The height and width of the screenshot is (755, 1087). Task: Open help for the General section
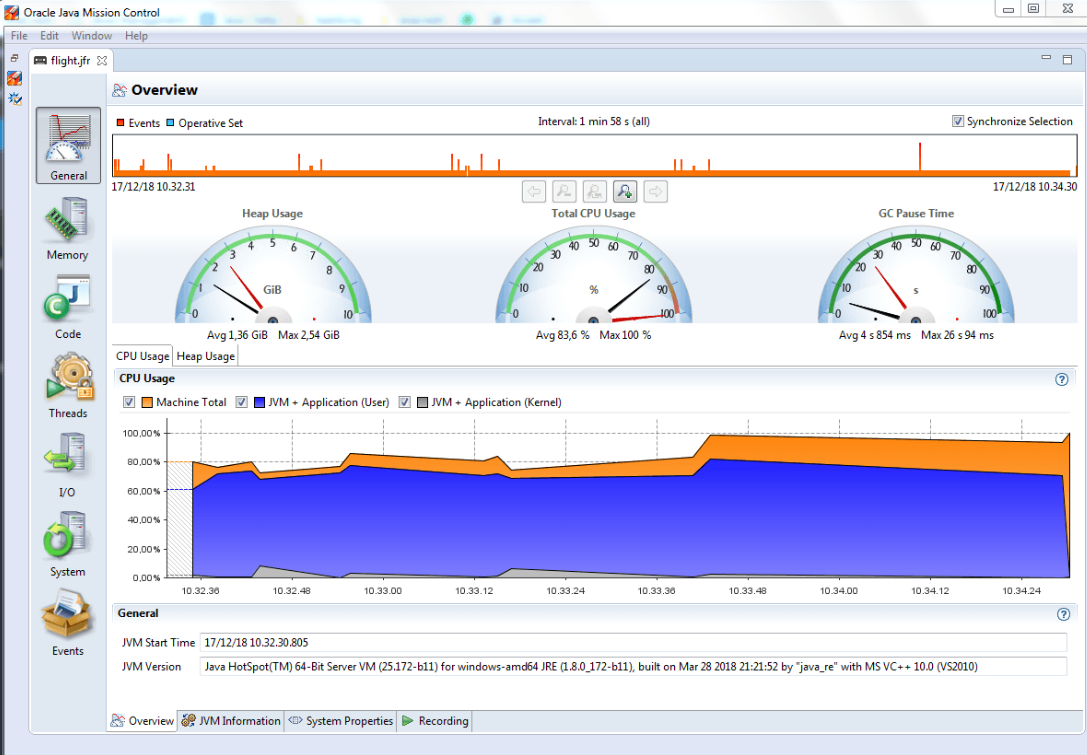click(1063, 614)
